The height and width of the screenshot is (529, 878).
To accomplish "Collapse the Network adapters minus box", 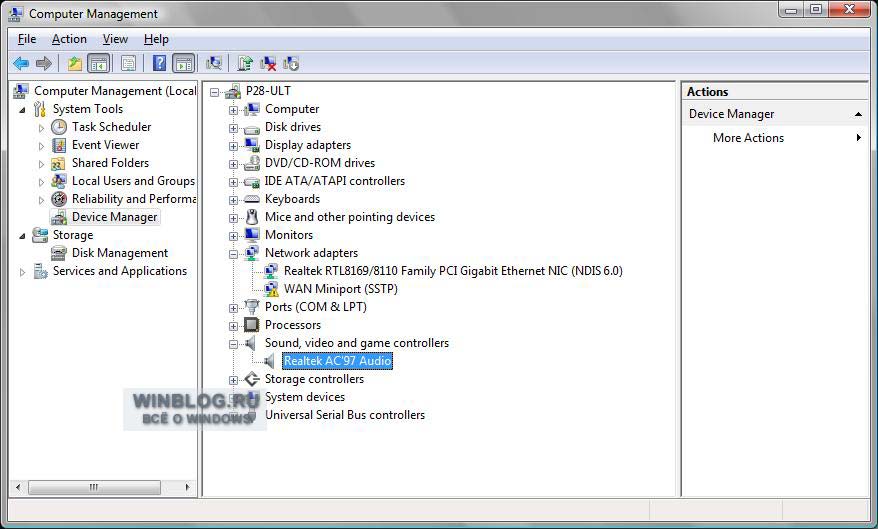I will click(233, 254).
